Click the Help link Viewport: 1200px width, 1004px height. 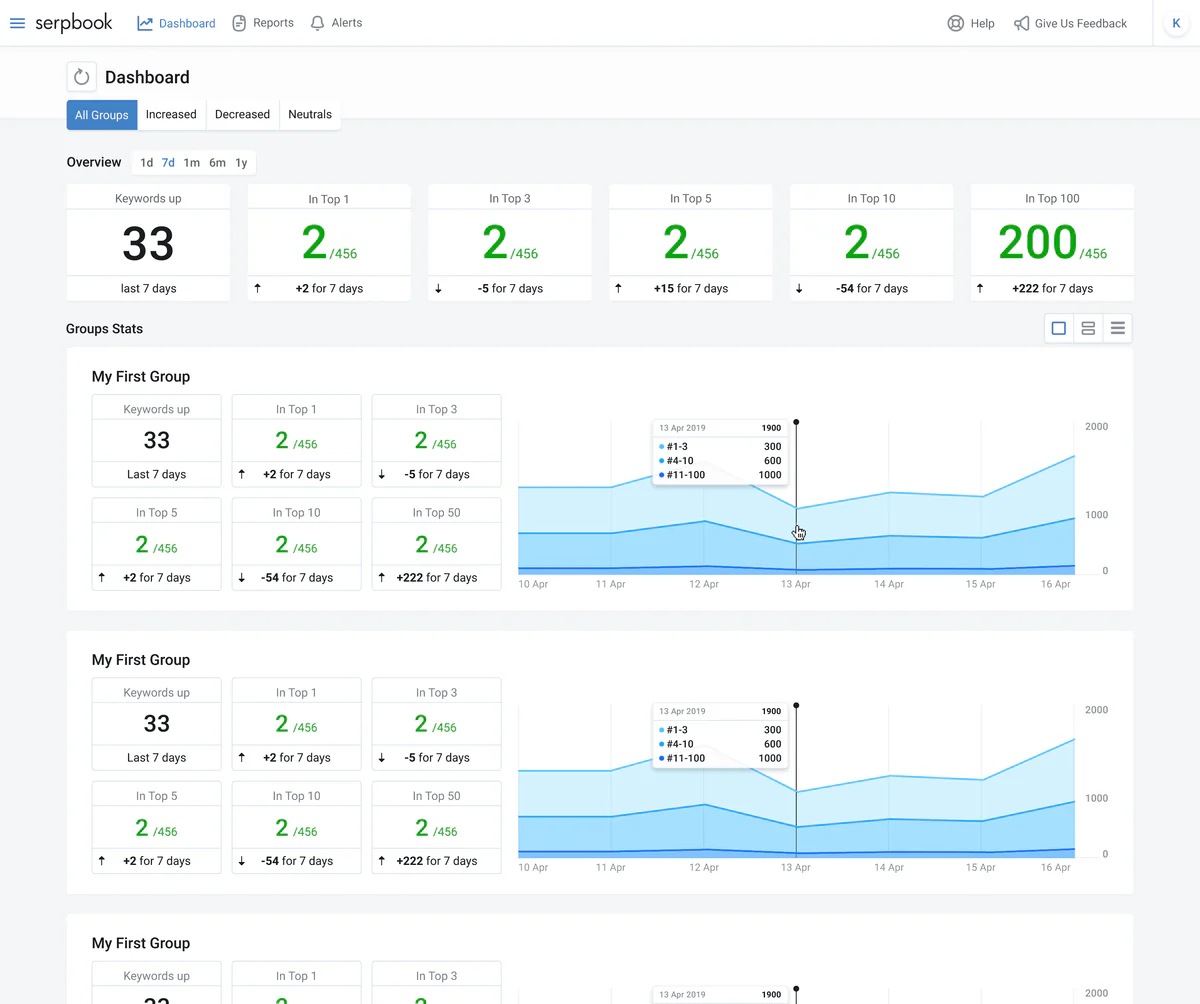[971, 23]
